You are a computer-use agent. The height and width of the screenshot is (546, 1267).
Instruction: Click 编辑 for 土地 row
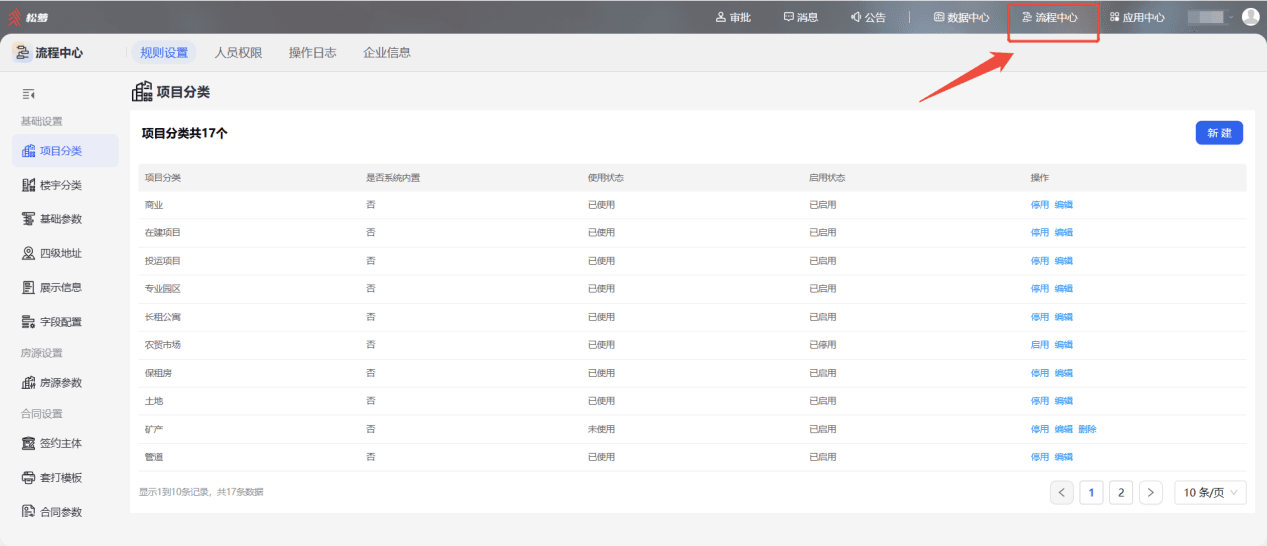[1063, 401]
